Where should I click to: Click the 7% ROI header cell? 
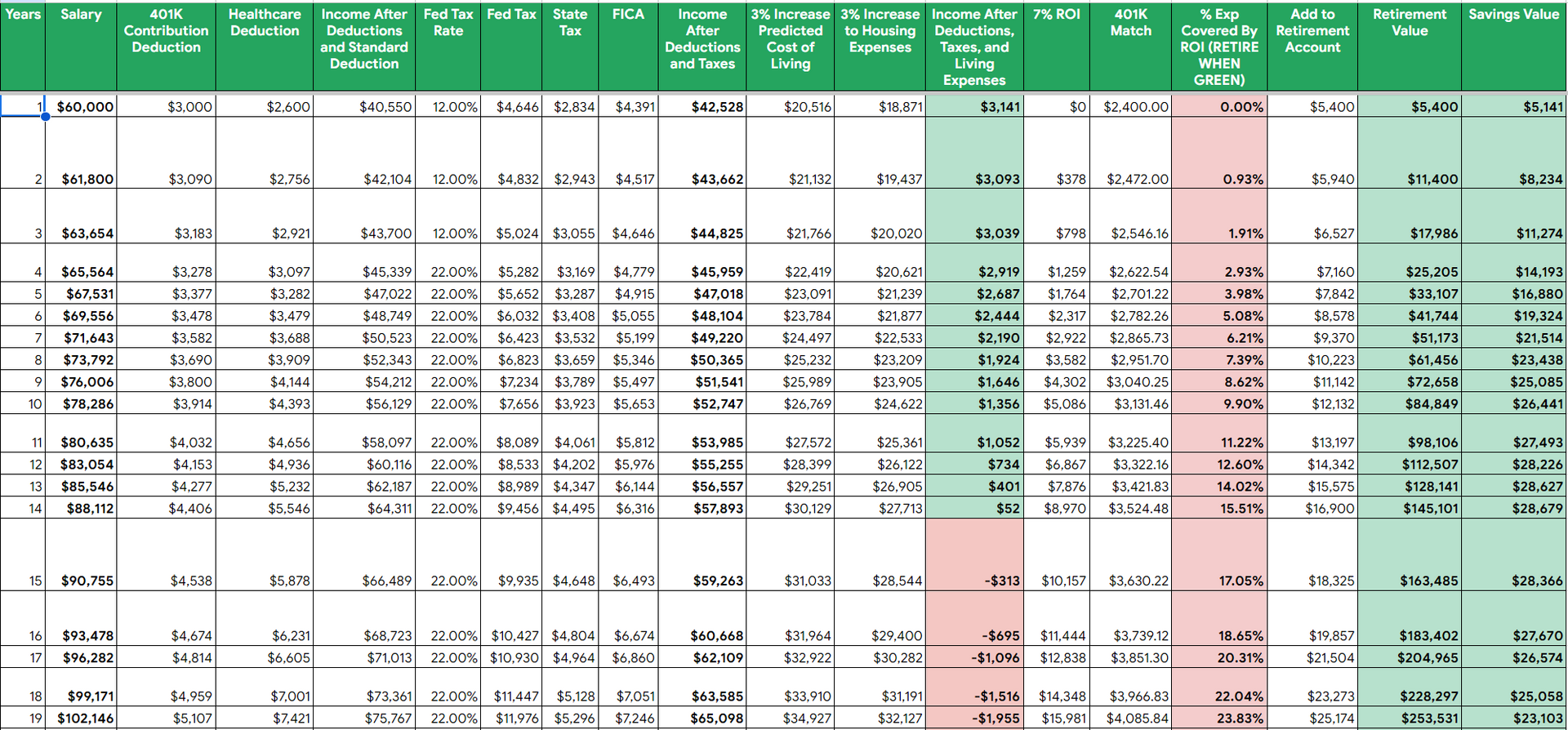(x=1057, y=46)
